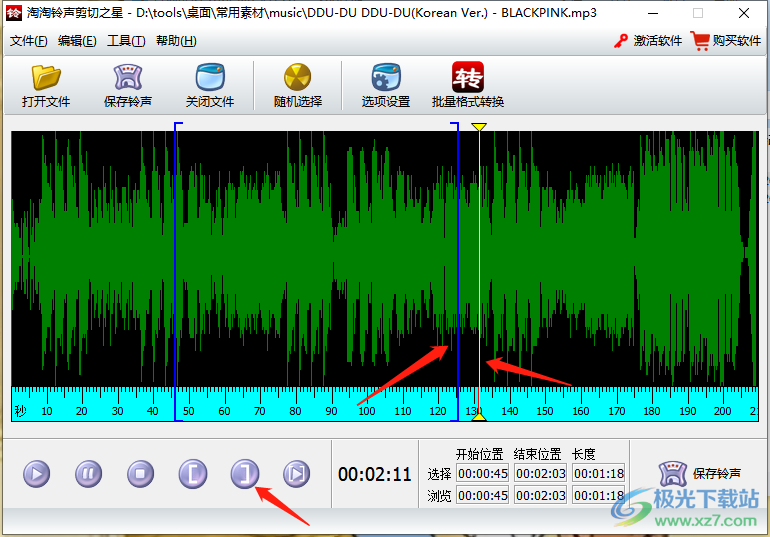
Task: Click the 保存铃声 button at bottom right
Action: (x=699, y=474)
